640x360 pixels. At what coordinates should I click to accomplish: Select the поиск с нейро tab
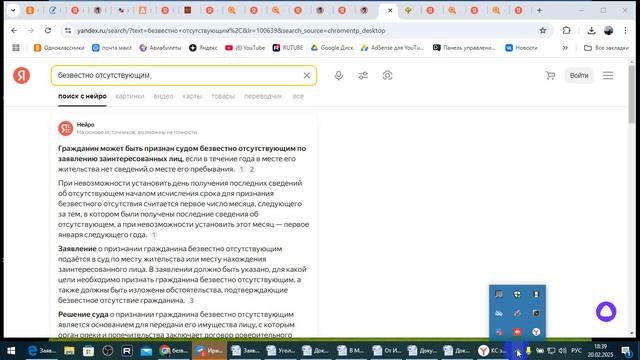click(x=82, y=96)
